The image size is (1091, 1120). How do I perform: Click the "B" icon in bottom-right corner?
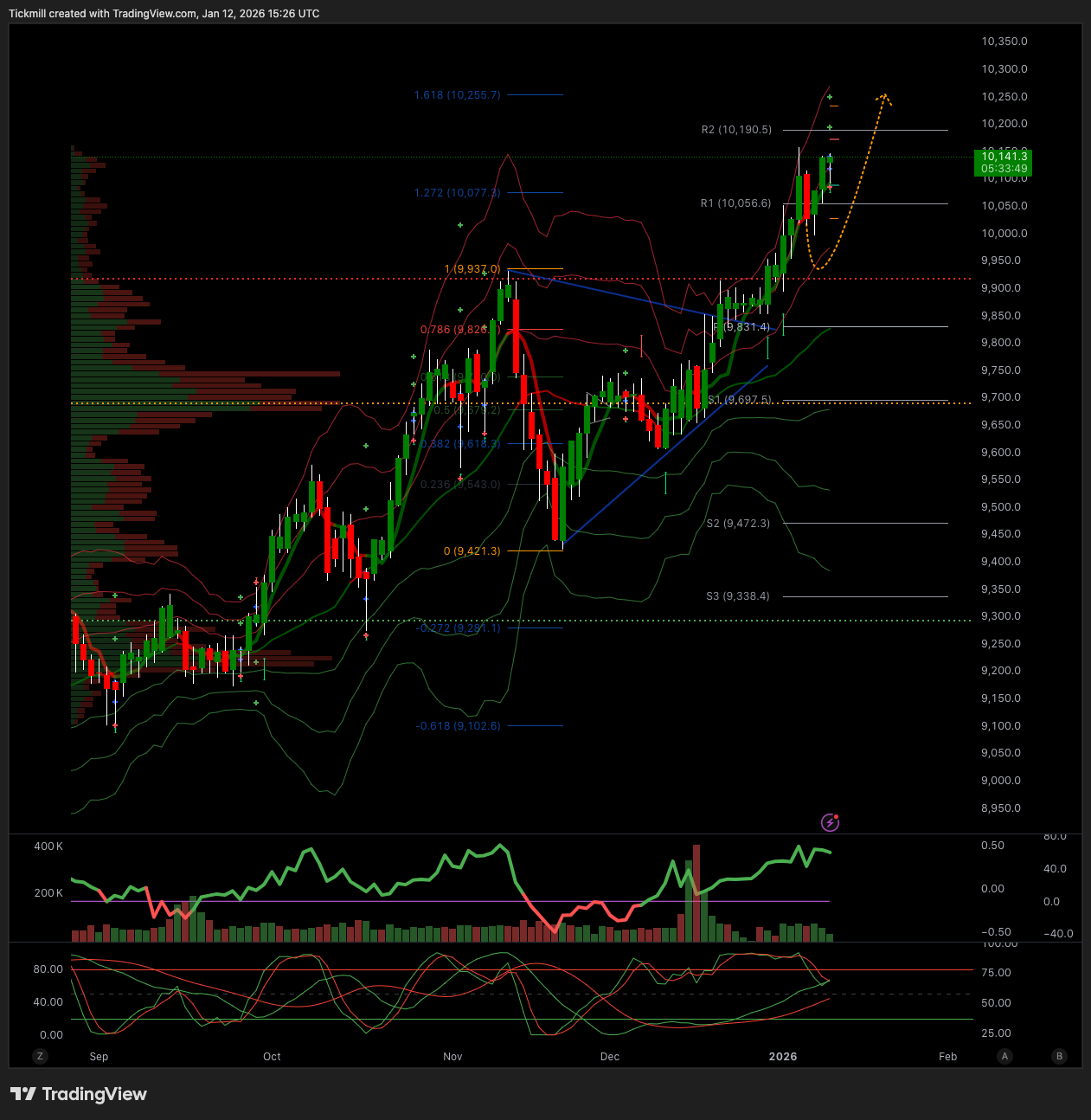click(x=1059, y=1056)
